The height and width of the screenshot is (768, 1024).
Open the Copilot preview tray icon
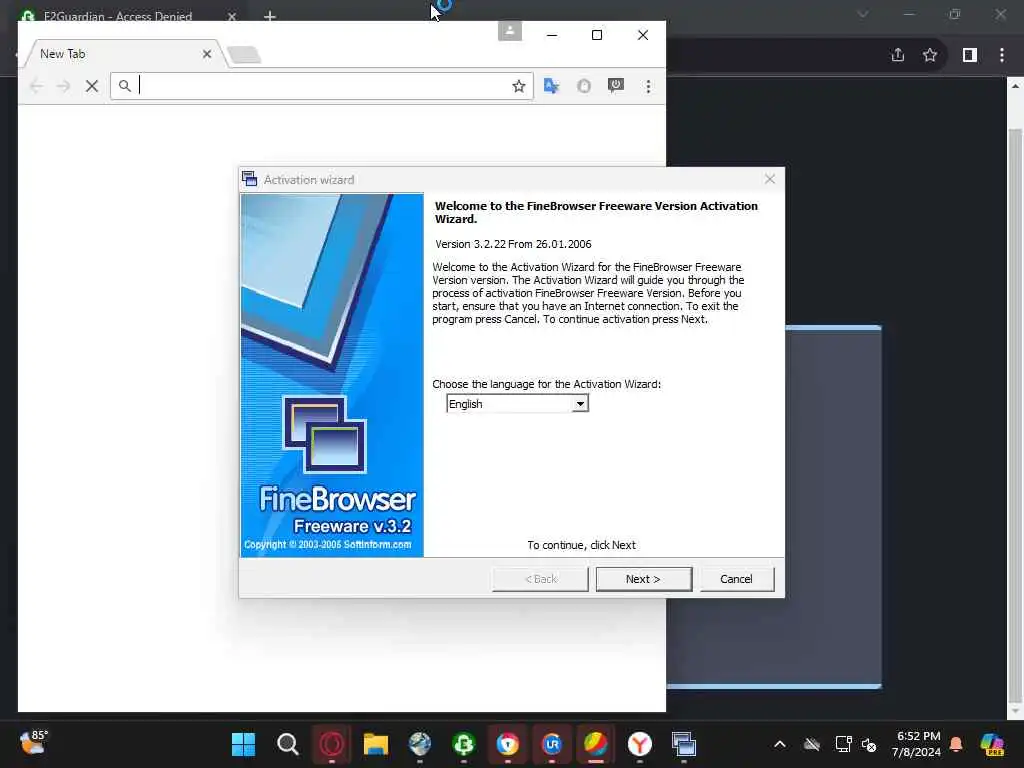click(x=993, y=744)
